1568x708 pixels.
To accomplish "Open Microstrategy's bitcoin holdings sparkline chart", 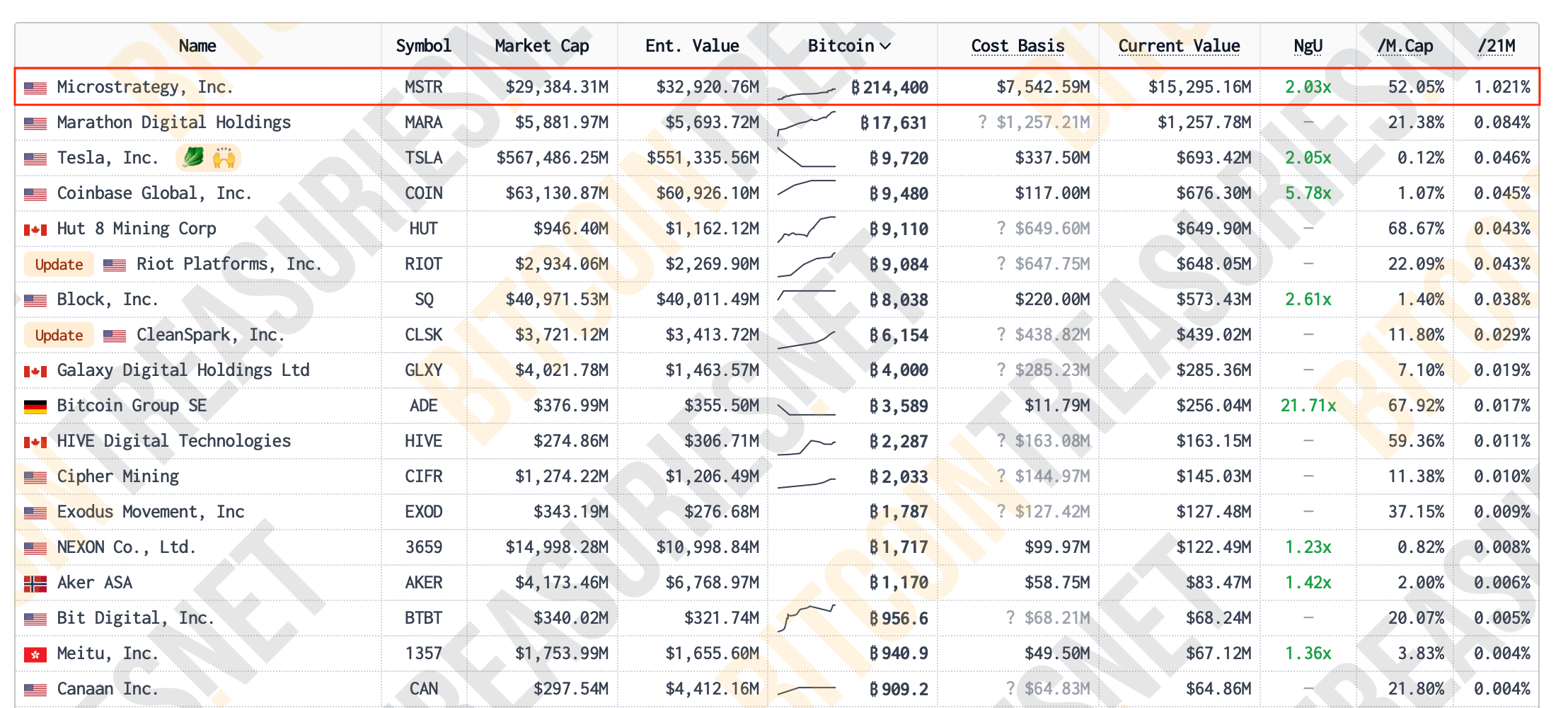I will click(x=807, y=93).
